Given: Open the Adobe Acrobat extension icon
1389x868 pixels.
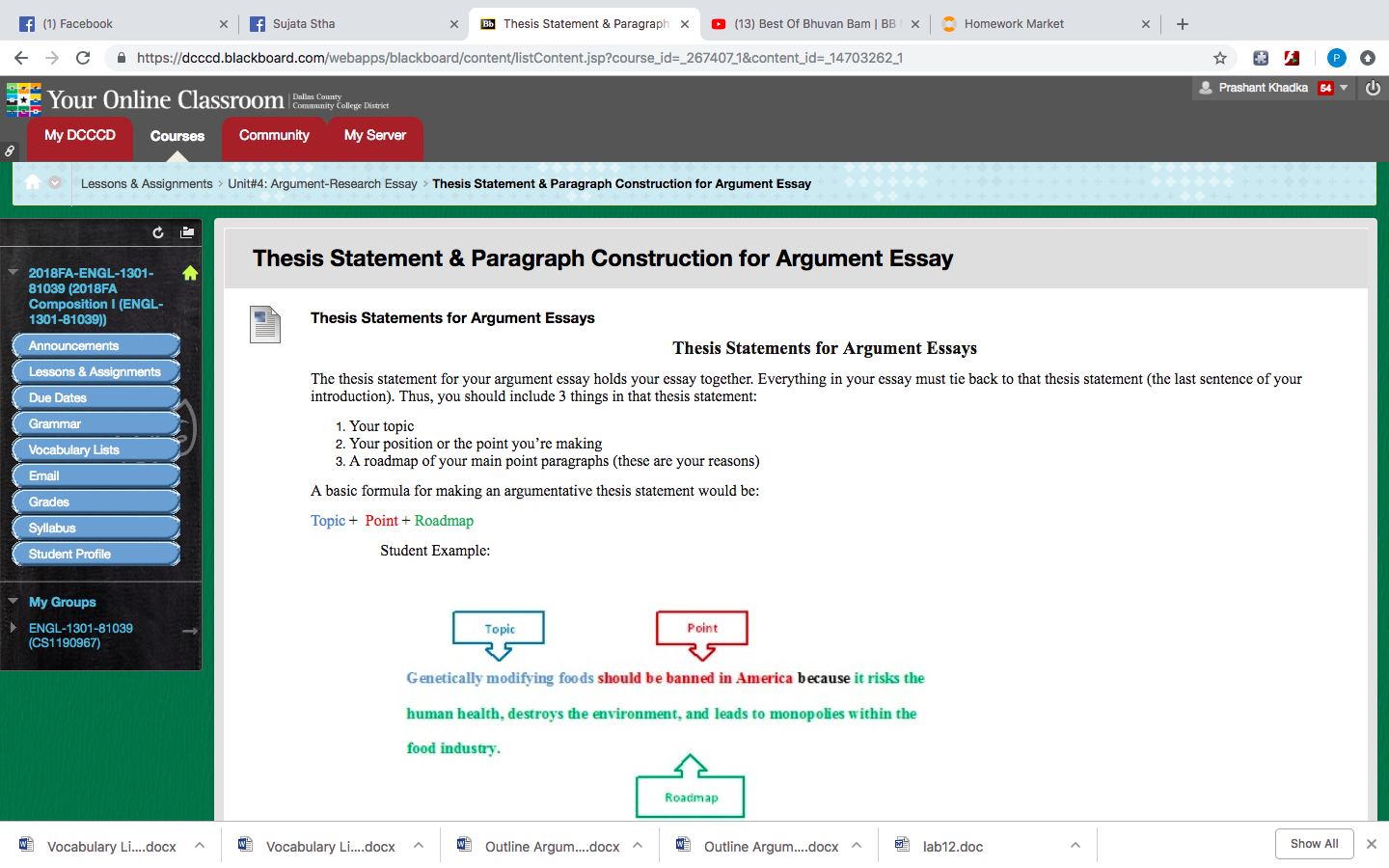Looking at the screenshot, I should point(1292,58).
